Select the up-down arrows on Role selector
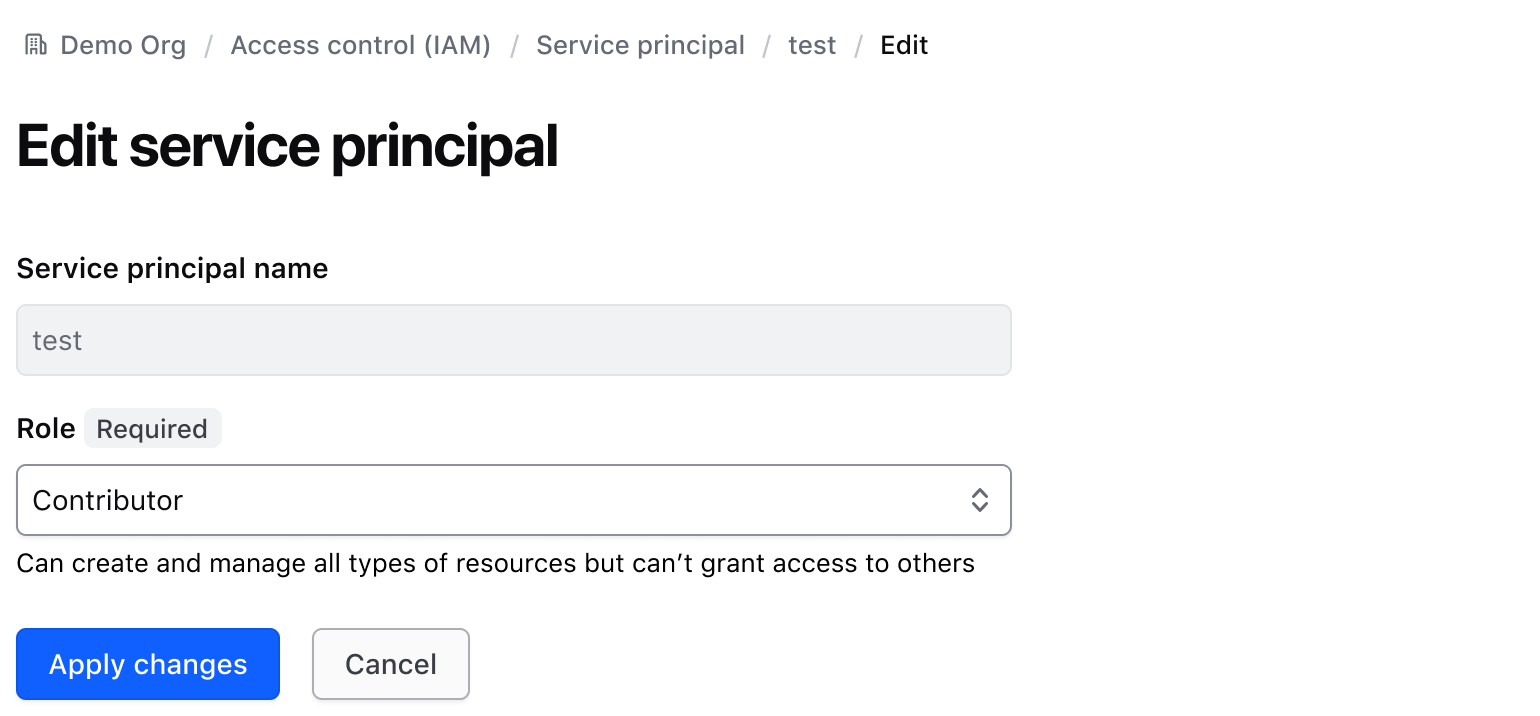 click(979, 500)
